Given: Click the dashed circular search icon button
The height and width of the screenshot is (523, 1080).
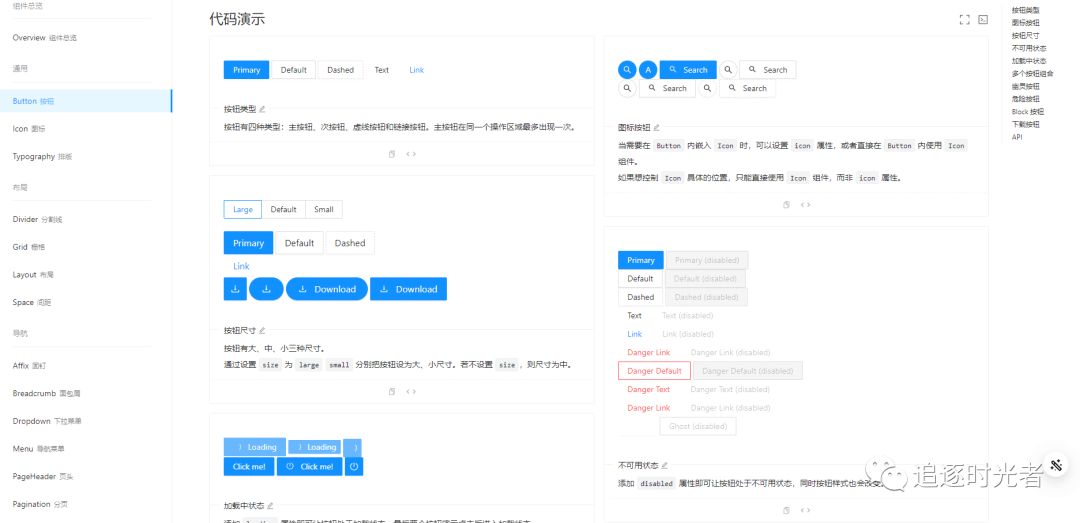Looking at the screenshot, I should point(707,88).
